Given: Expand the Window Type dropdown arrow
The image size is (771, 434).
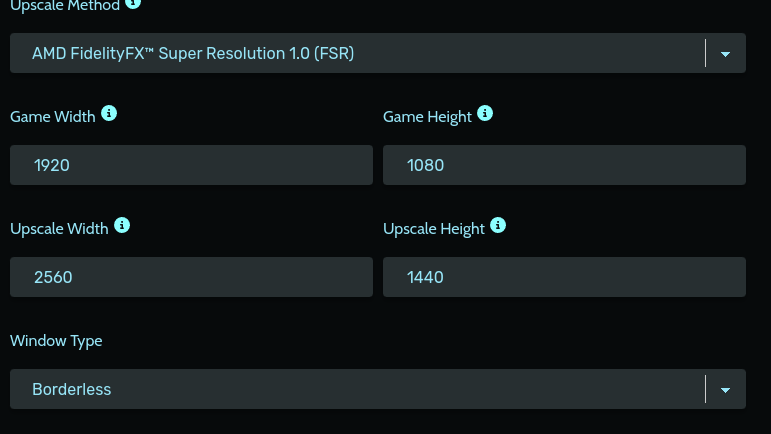Looking at the screenshot, I should tap(725, 390).
